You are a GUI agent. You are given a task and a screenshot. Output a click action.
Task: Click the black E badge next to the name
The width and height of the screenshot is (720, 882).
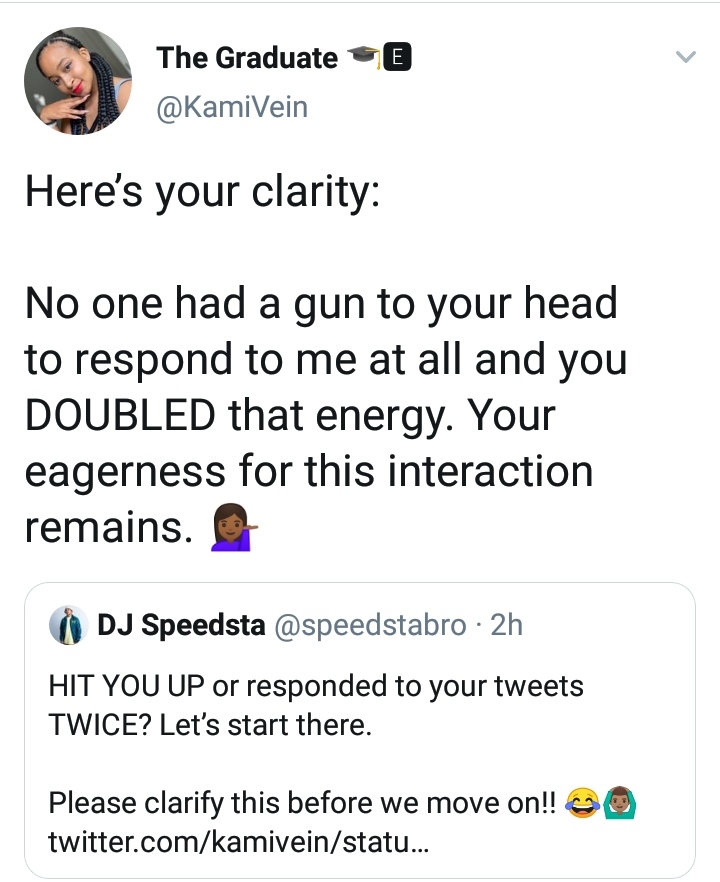(395, 57)
